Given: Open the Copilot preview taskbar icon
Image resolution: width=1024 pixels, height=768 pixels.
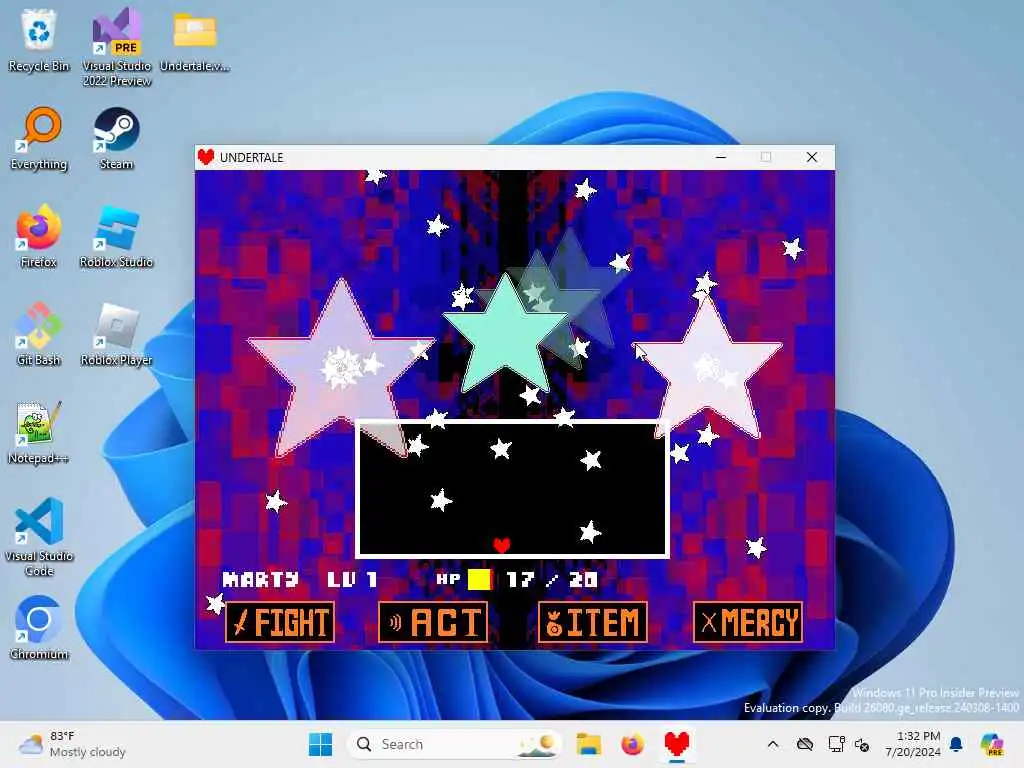Looking at the screenshot, I should click(991, 744).
